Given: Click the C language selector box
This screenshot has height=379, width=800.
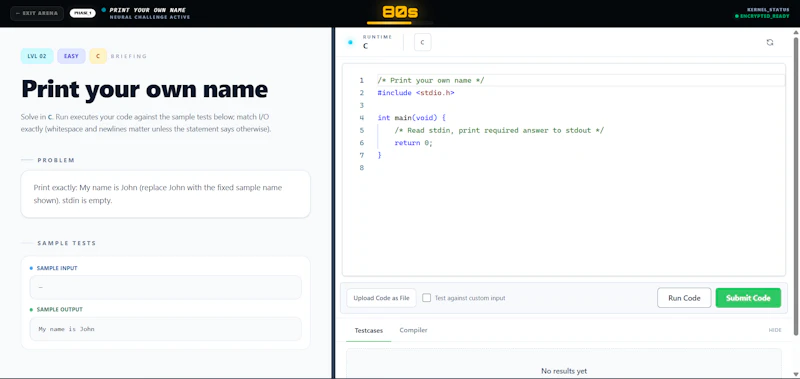Looking at the screenshot, I should 422,42.
